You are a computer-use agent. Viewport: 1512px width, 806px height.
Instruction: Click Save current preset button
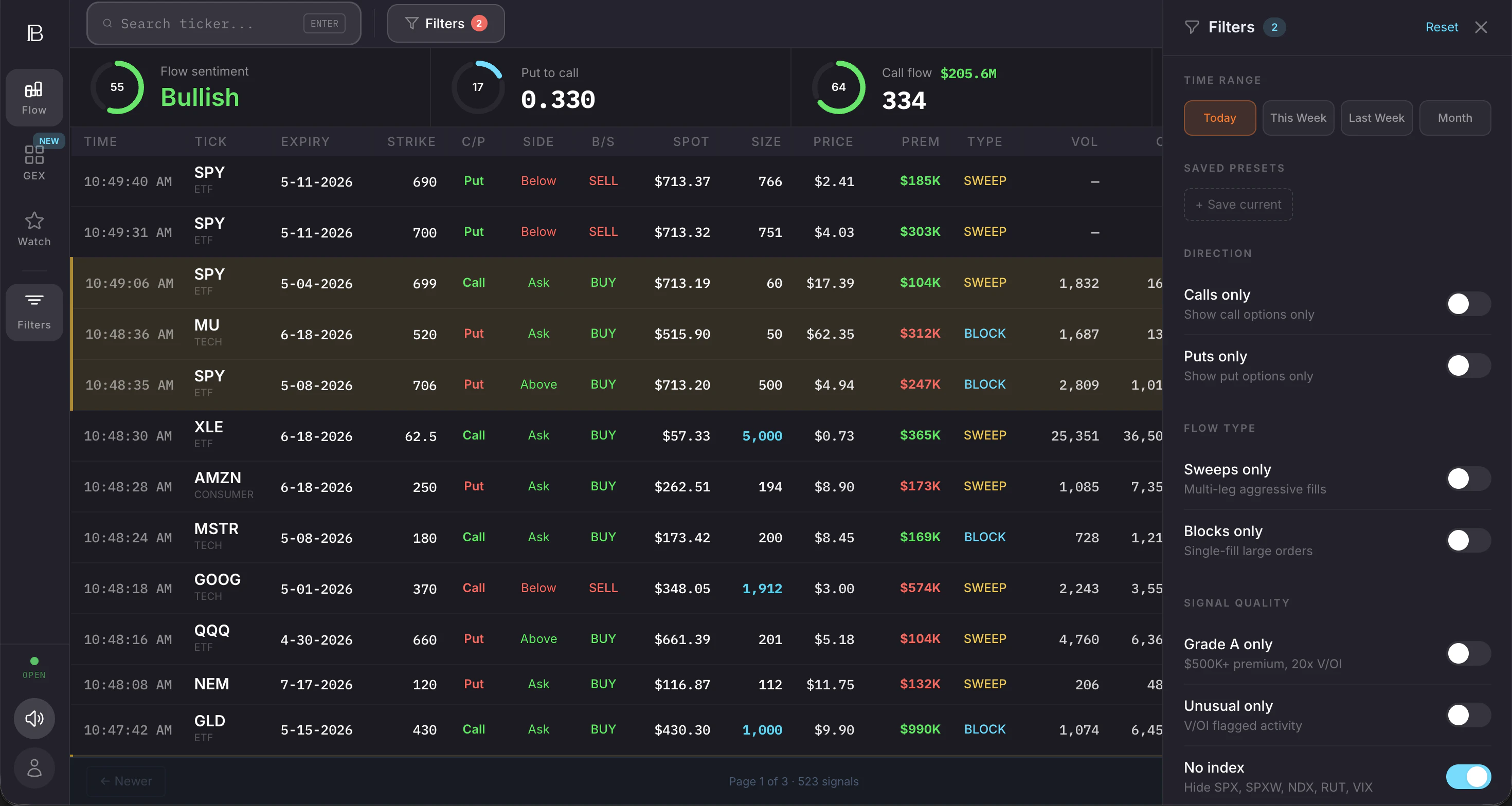(1238, 204)
